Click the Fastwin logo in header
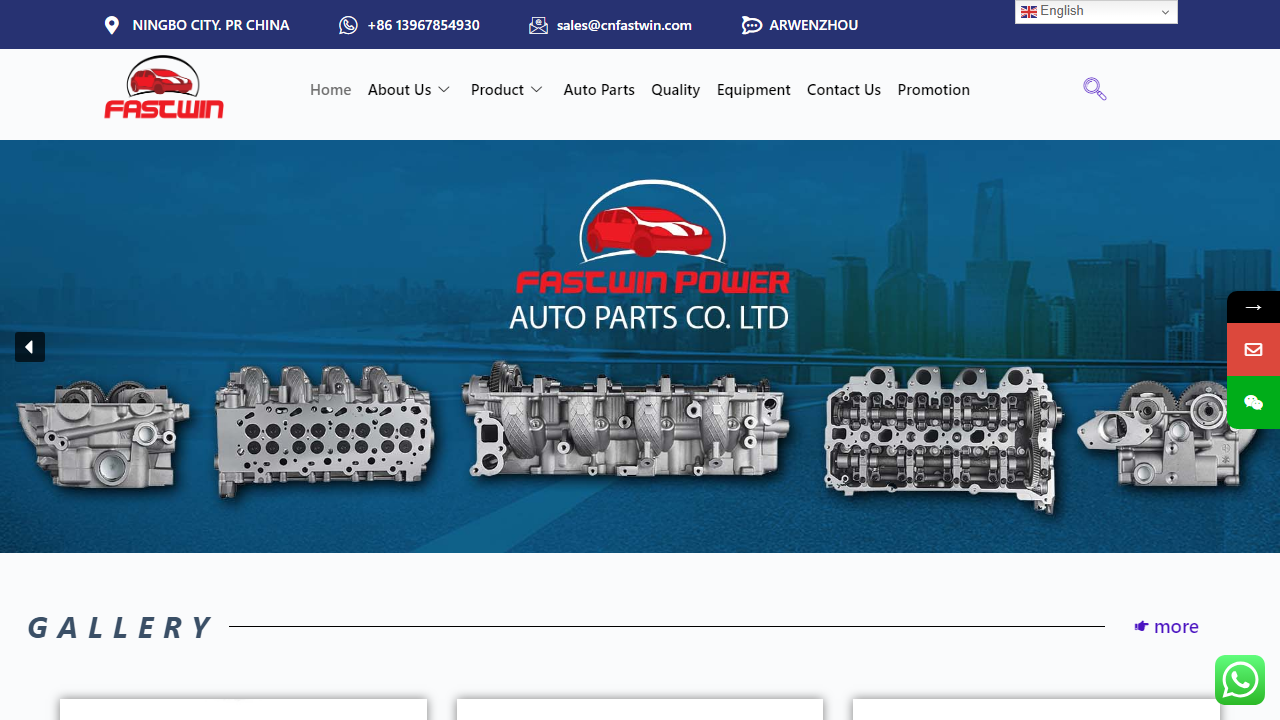Screen dimensions: 1280x720 pyautogui.click(x=164, y=87)
